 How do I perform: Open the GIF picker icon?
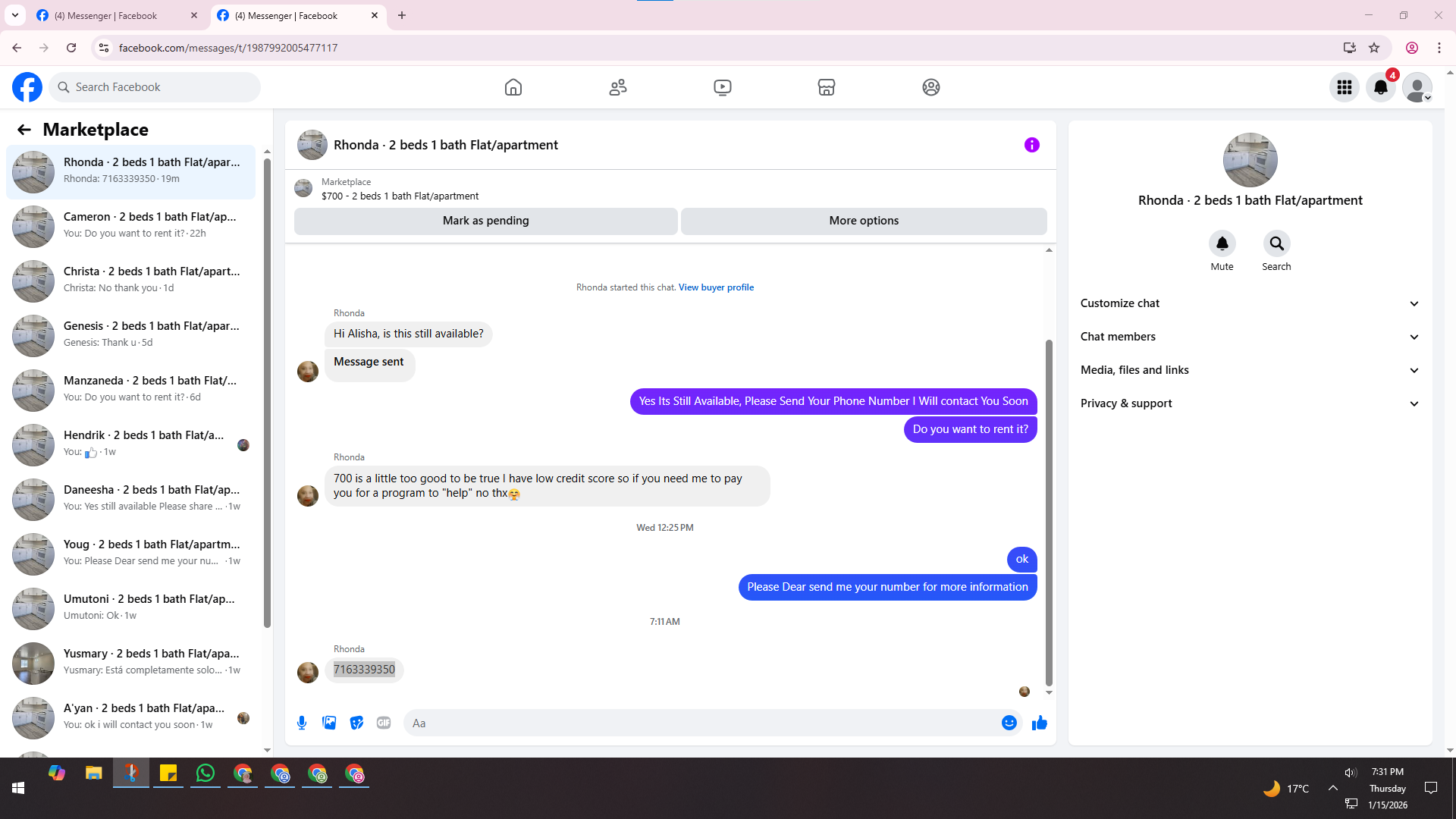tap(384, 723)
